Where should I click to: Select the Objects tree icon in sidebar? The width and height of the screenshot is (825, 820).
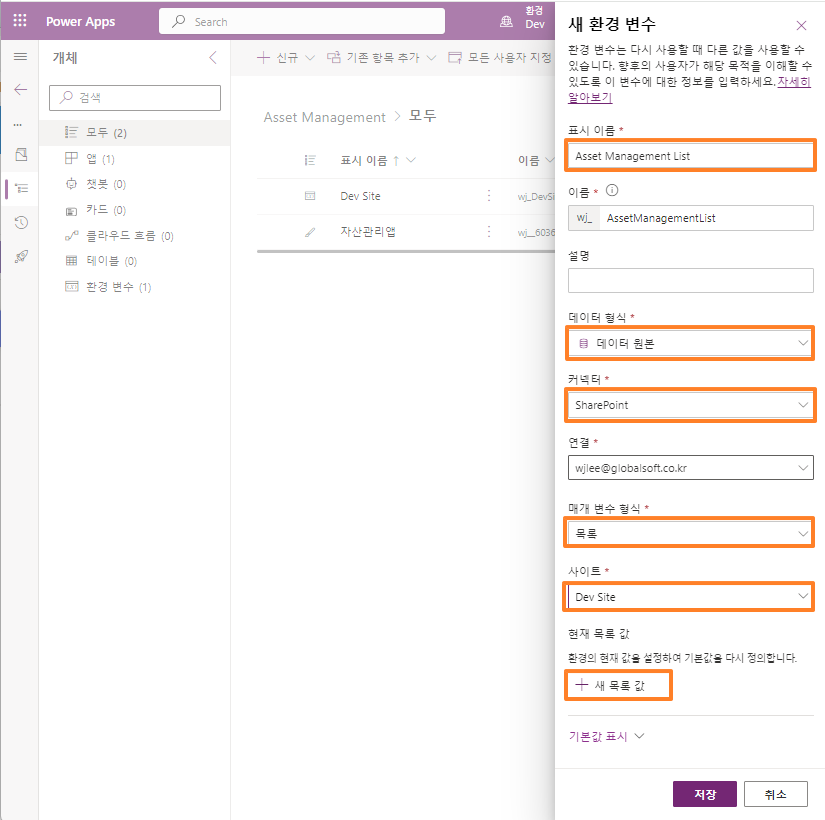tap(22, 188)
